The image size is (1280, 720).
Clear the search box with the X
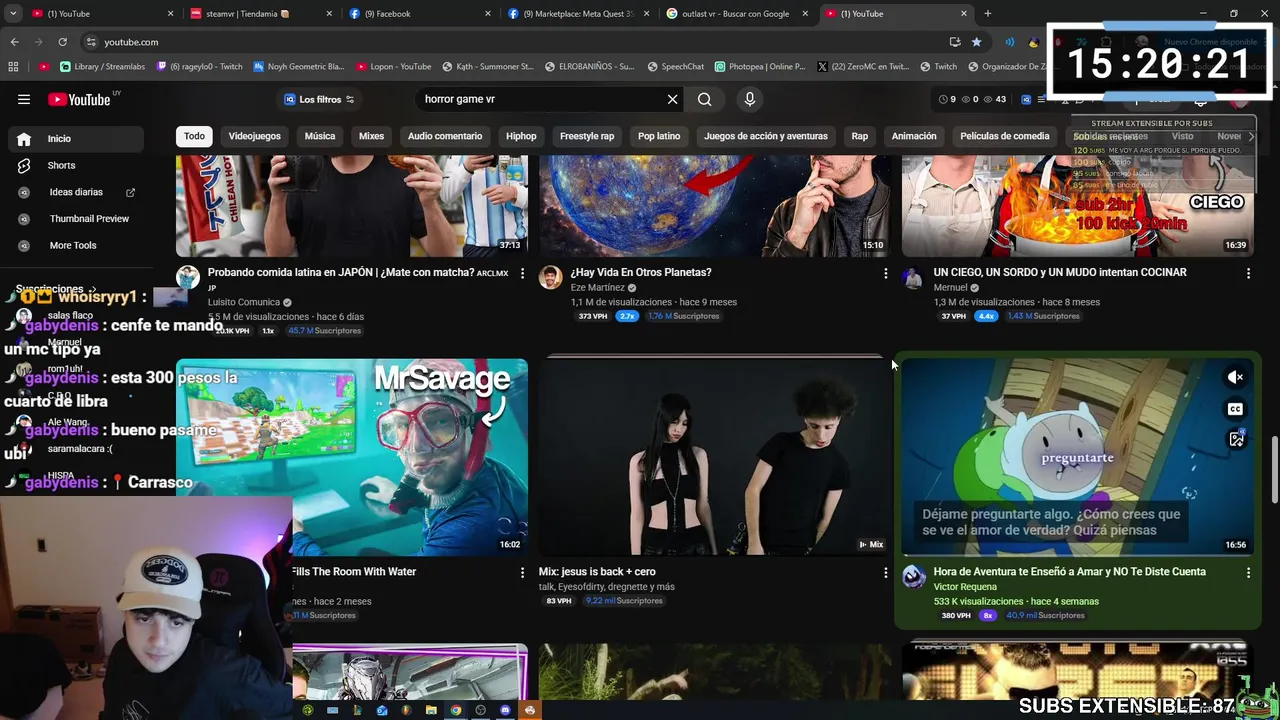(672, 99)
